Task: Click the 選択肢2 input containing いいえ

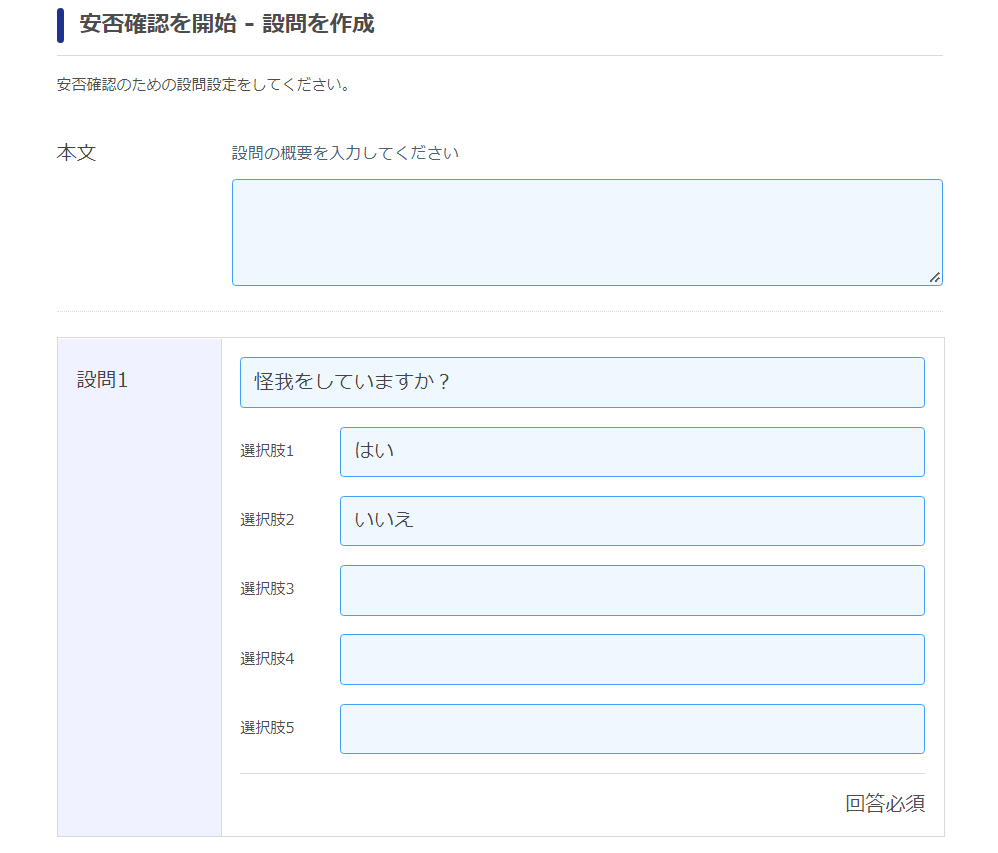Action: click(632, 521)
